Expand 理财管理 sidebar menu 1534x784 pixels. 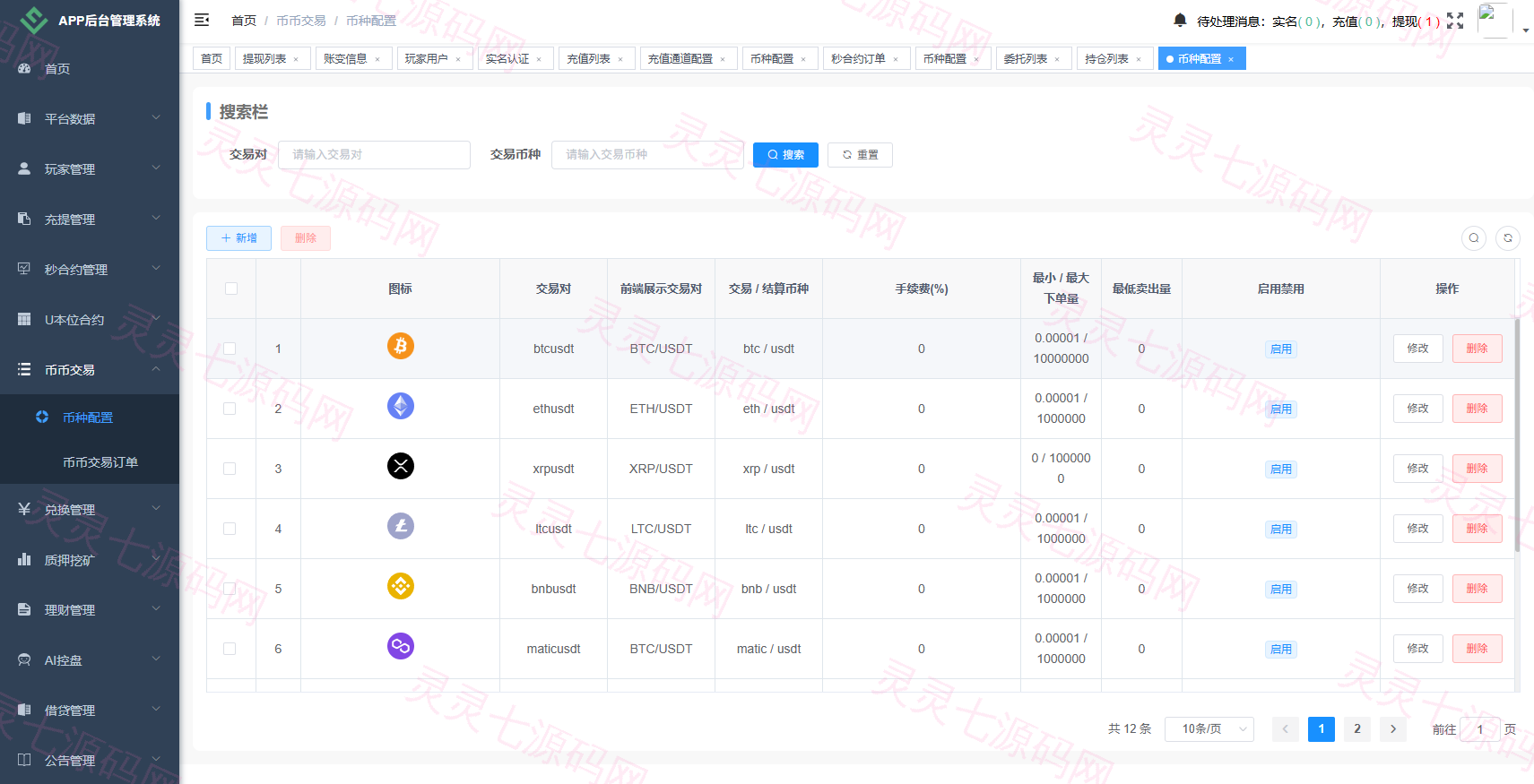tap(90, 609)
